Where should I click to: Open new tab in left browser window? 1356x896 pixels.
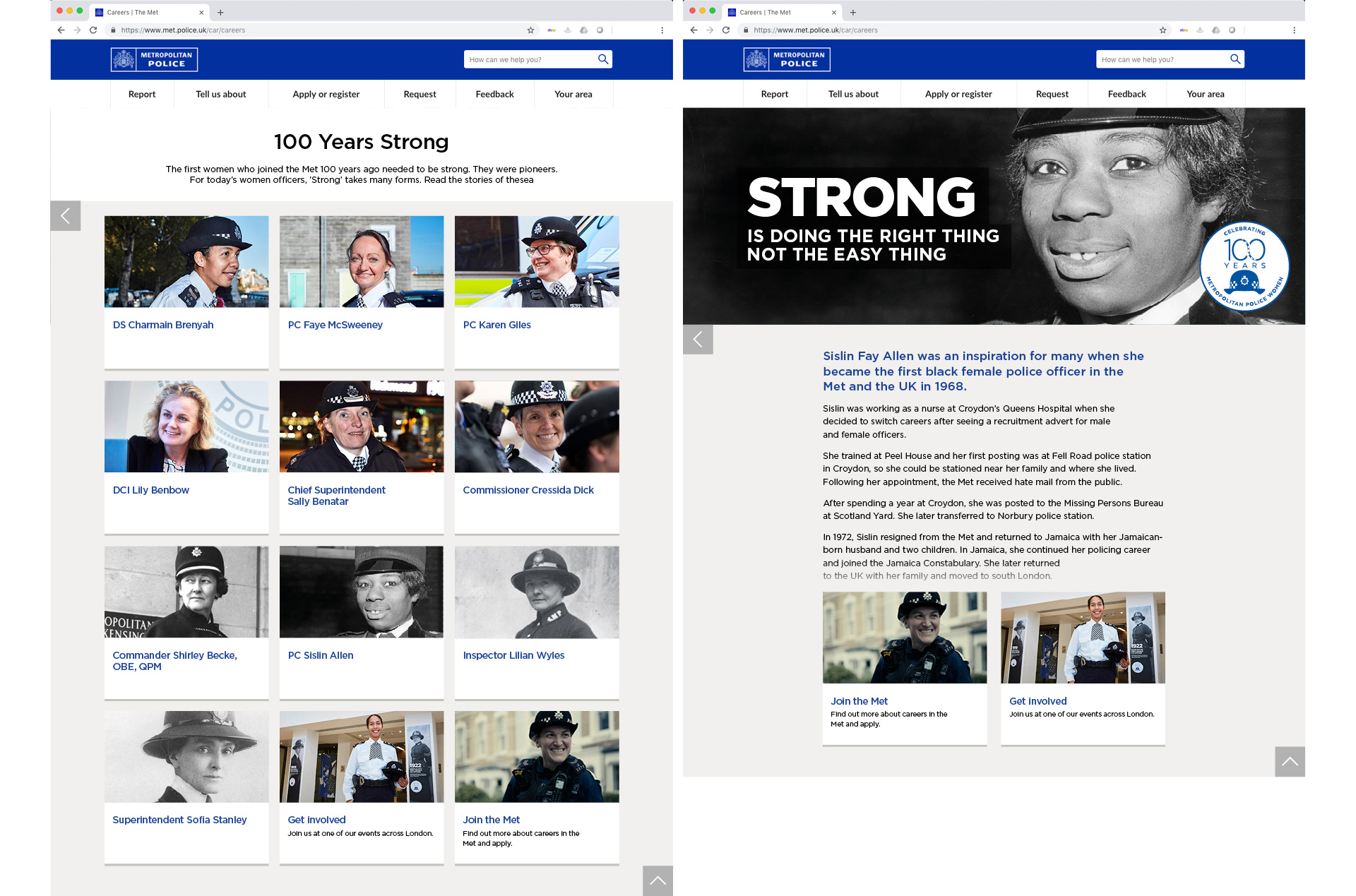click(220, 12)
